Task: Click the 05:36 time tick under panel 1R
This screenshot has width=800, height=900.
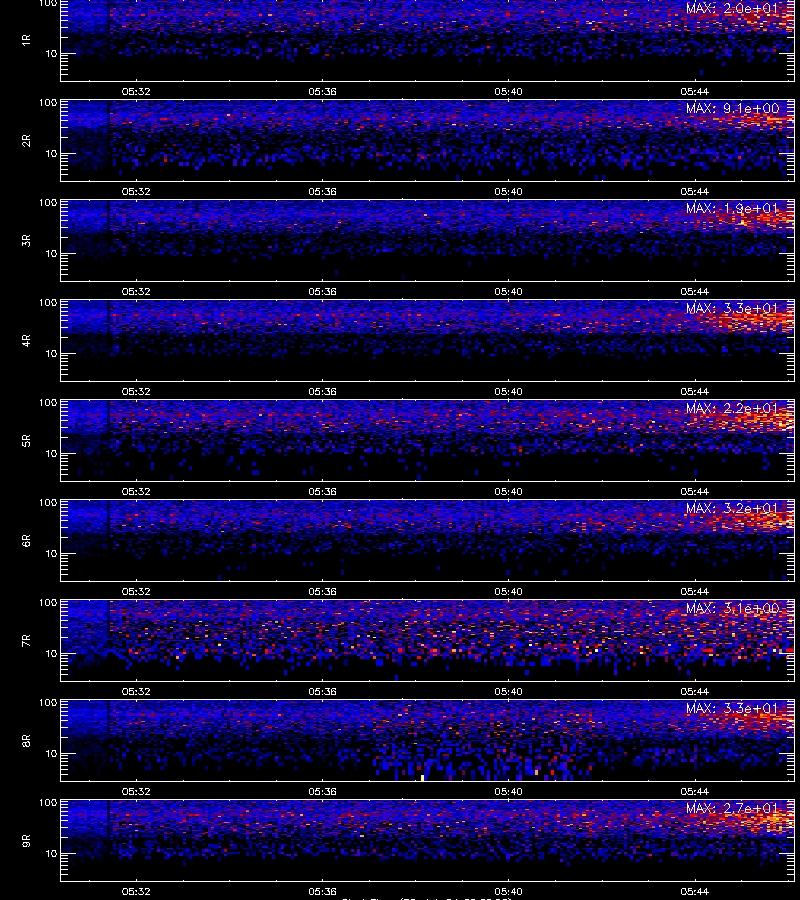Action: (322, 91)
